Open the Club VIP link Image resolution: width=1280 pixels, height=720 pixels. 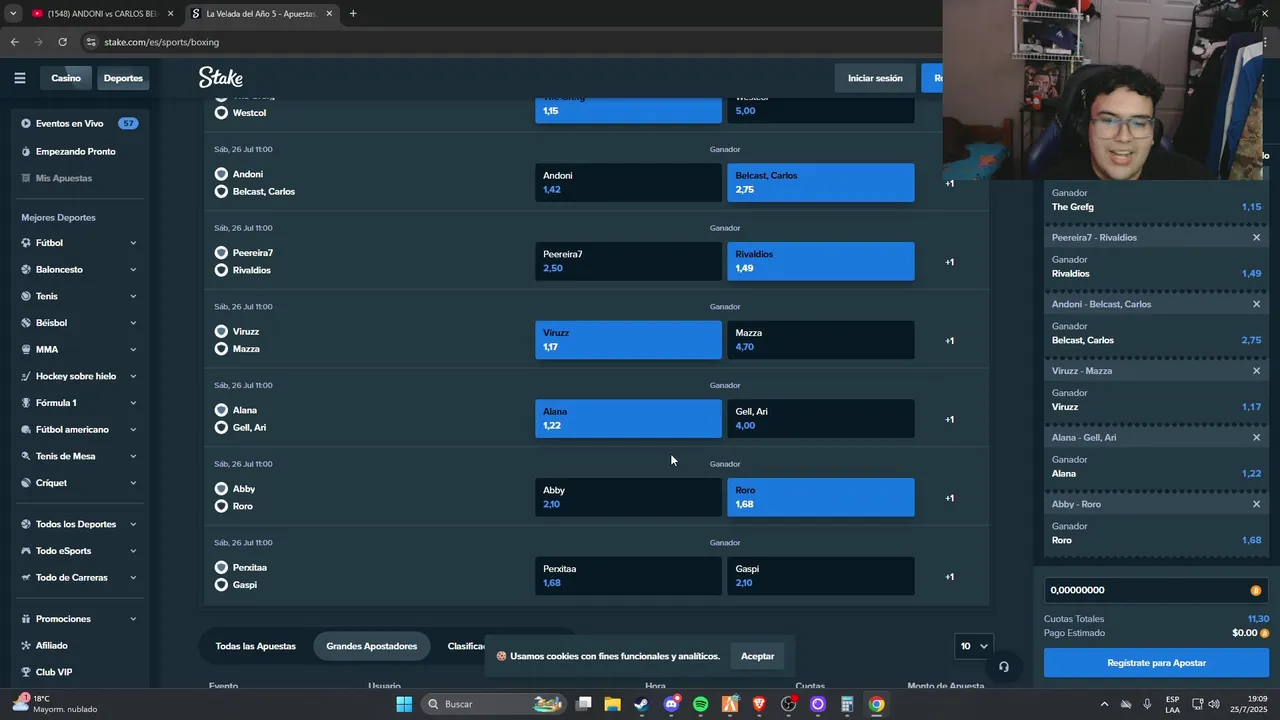tap(54, 672)
